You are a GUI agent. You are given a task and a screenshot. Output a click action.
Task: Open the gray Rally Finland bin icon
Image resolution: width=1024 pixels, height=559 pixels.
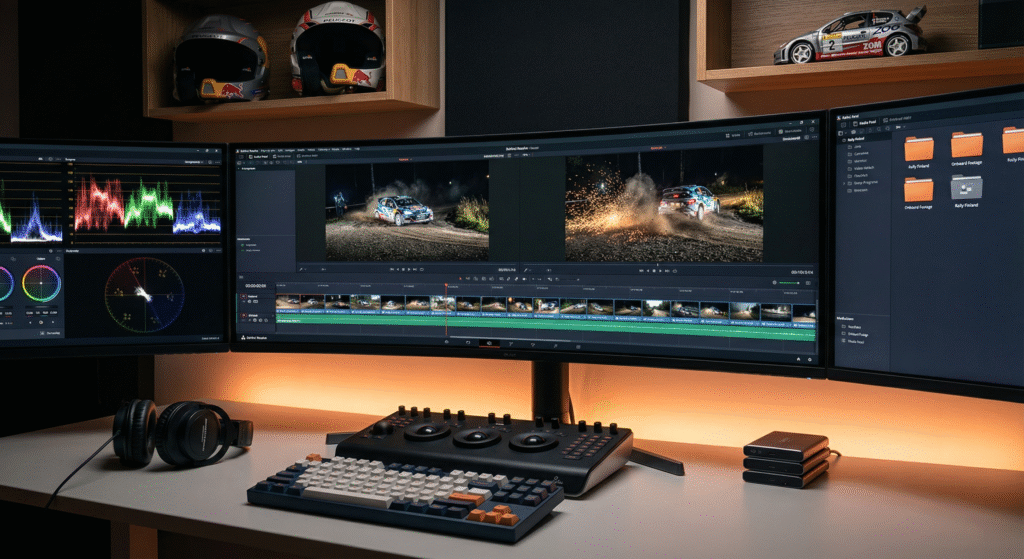click(966, 188)
